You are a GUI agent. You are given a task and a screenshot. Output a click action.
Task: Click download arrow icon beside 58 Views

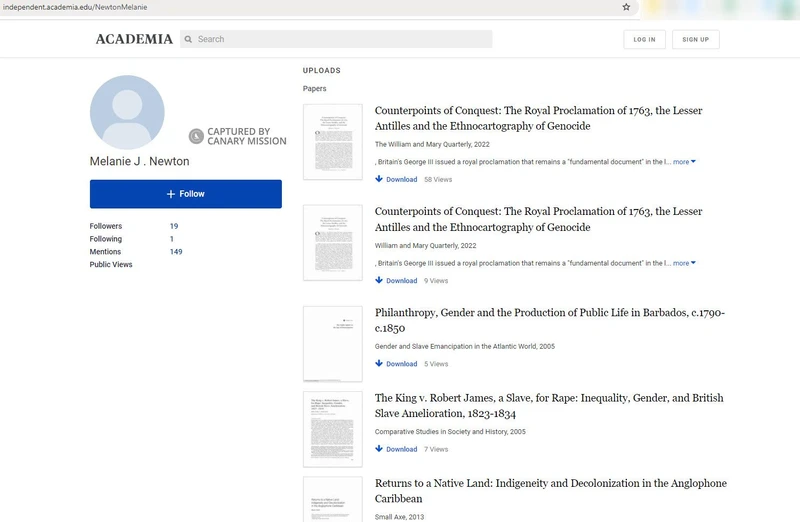tap(379, 179)
